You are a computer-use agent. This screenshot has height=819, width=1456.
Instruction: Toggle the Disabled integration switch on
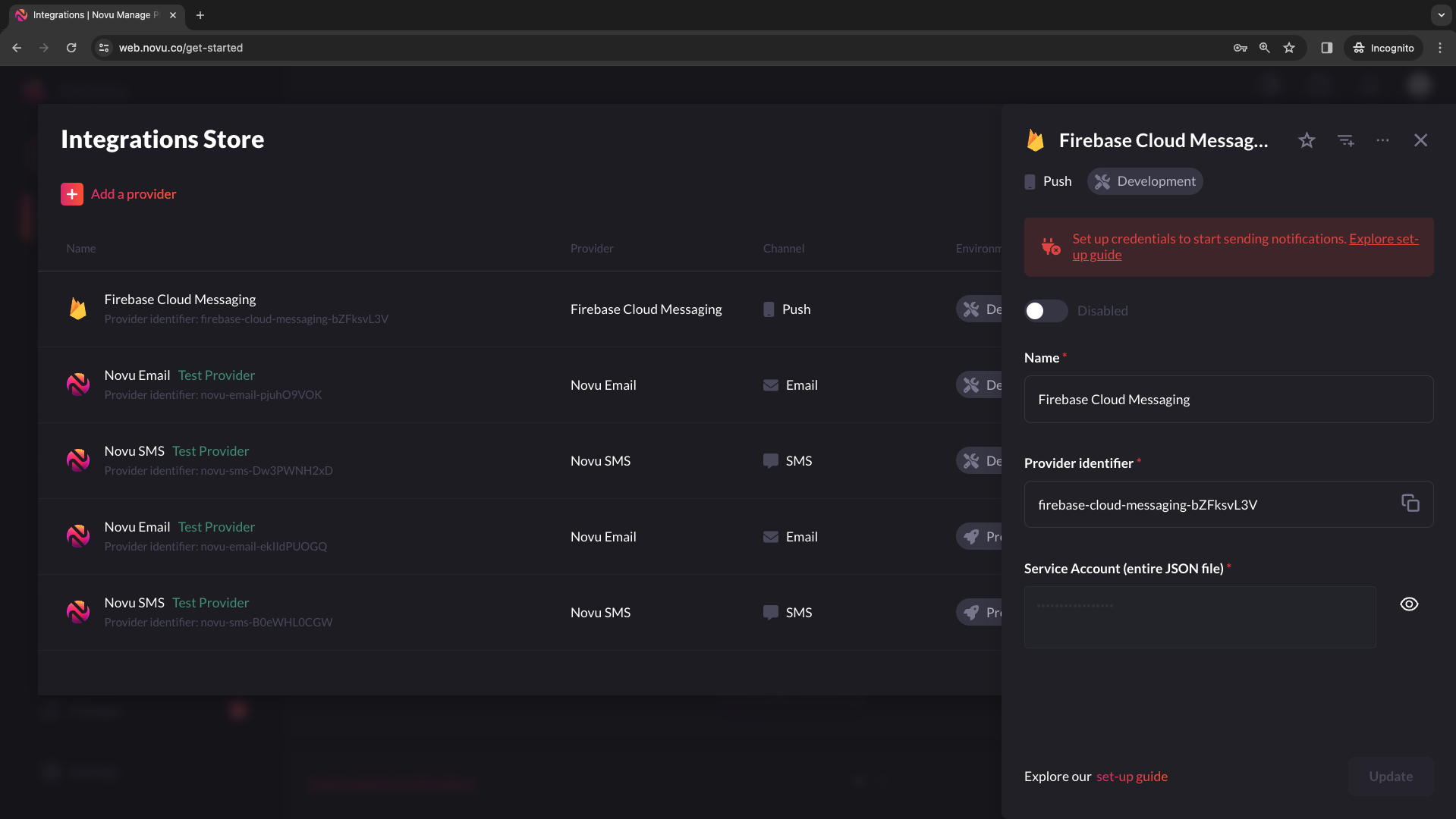[1046, 311]
